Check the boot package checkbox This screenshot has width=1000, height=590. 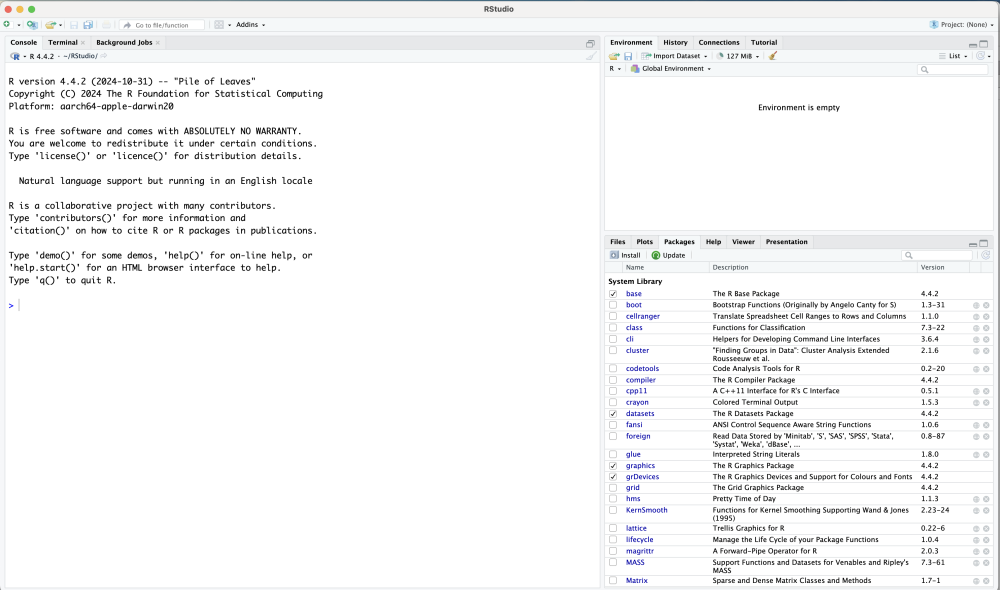613,305
